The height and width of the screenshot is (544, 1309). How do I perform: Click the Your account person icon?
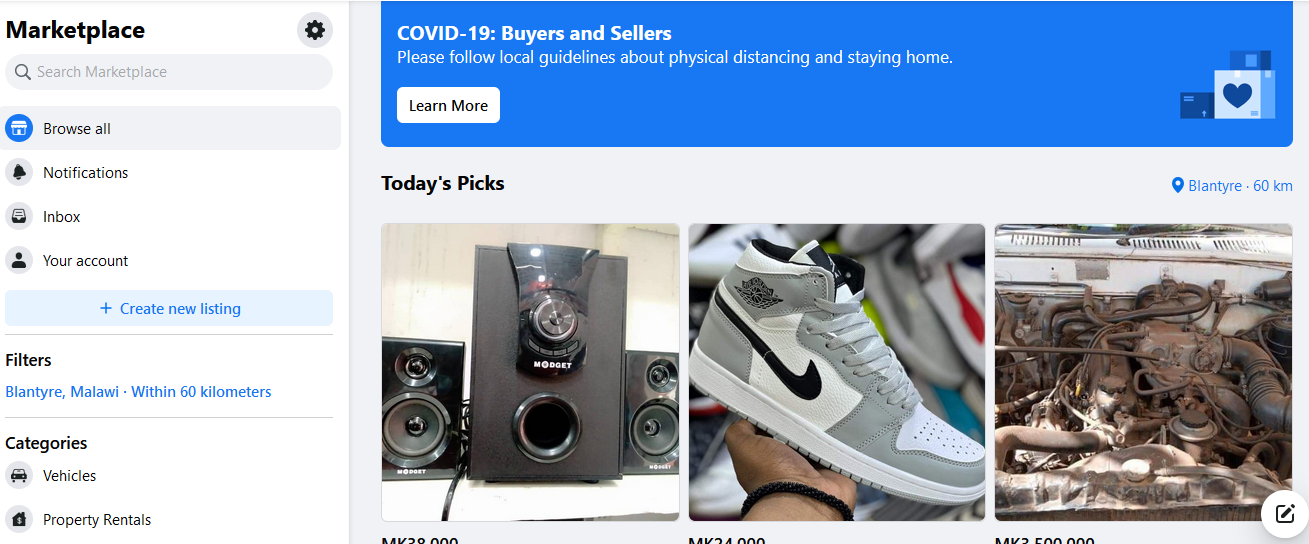[19, 260]
